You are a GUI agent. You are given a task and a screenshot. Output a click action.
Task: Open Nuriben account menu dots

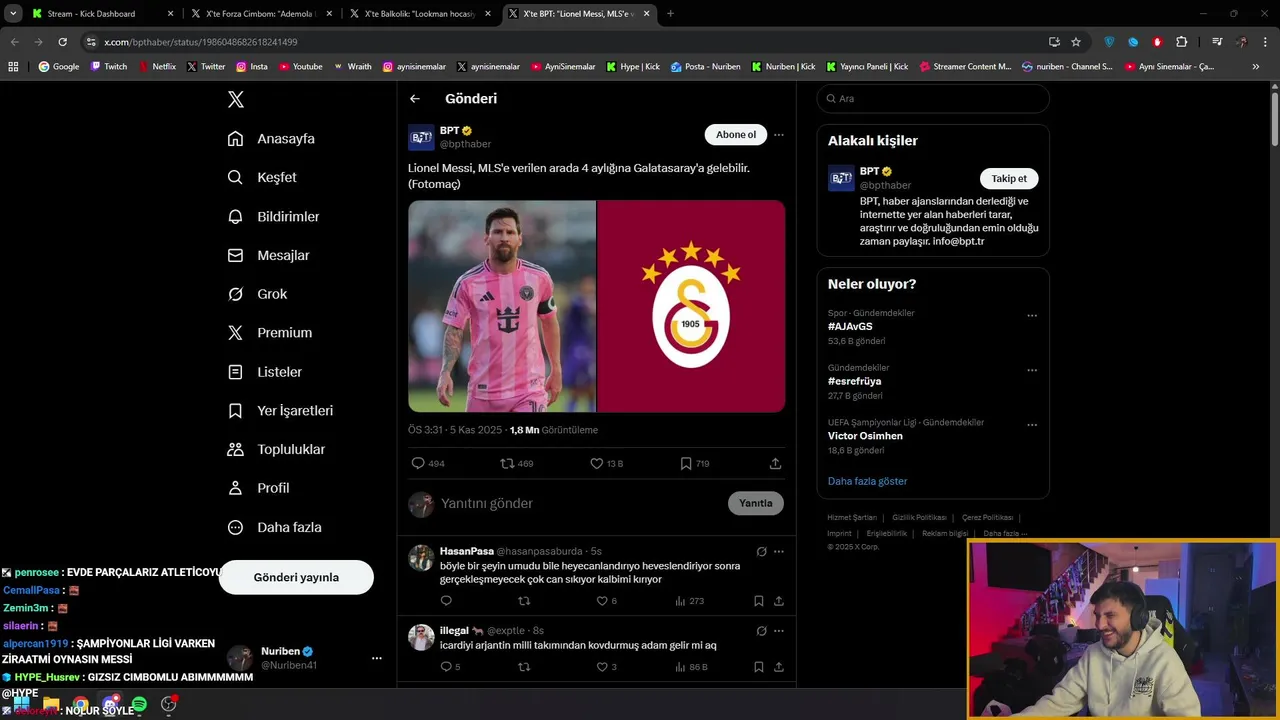(x=376, y=658)
